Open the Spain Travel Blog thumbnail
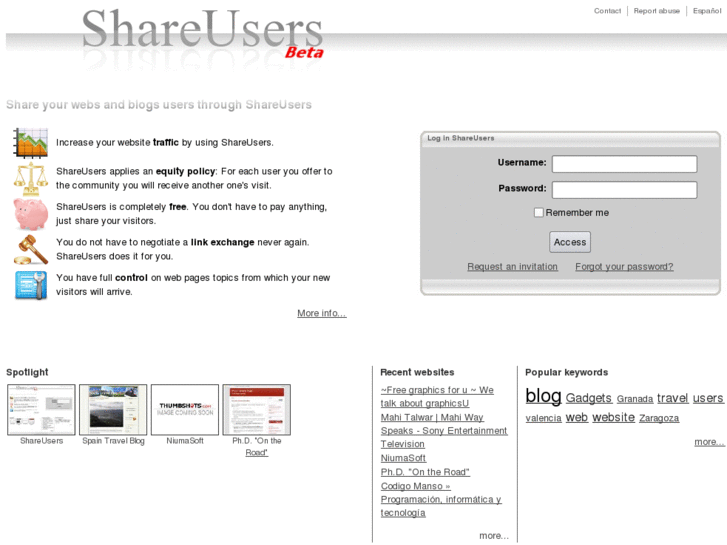The height and width of the screenshot is (545, 727). tap(113, 410)
